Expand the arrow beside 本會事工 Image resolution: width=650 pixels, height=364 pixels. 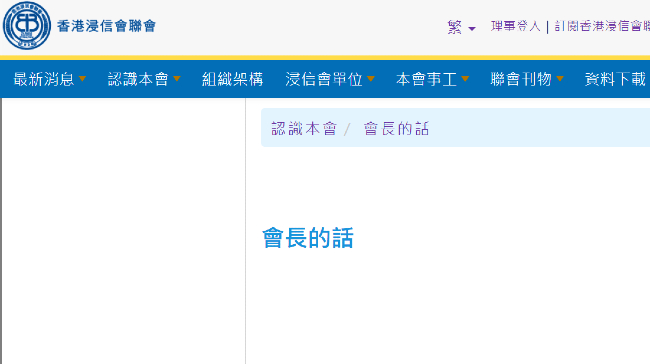pyautogui.click(x=465, y=78)
